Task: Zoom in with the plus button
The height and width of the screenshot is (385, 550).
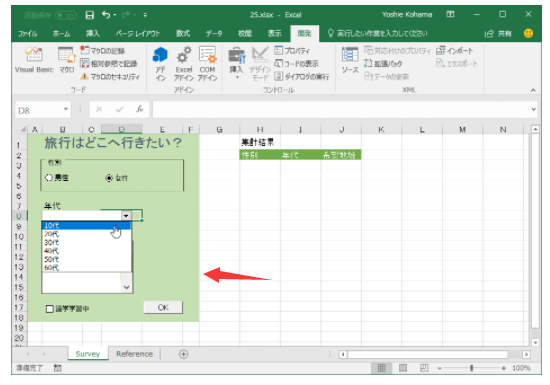Action: 504,368
